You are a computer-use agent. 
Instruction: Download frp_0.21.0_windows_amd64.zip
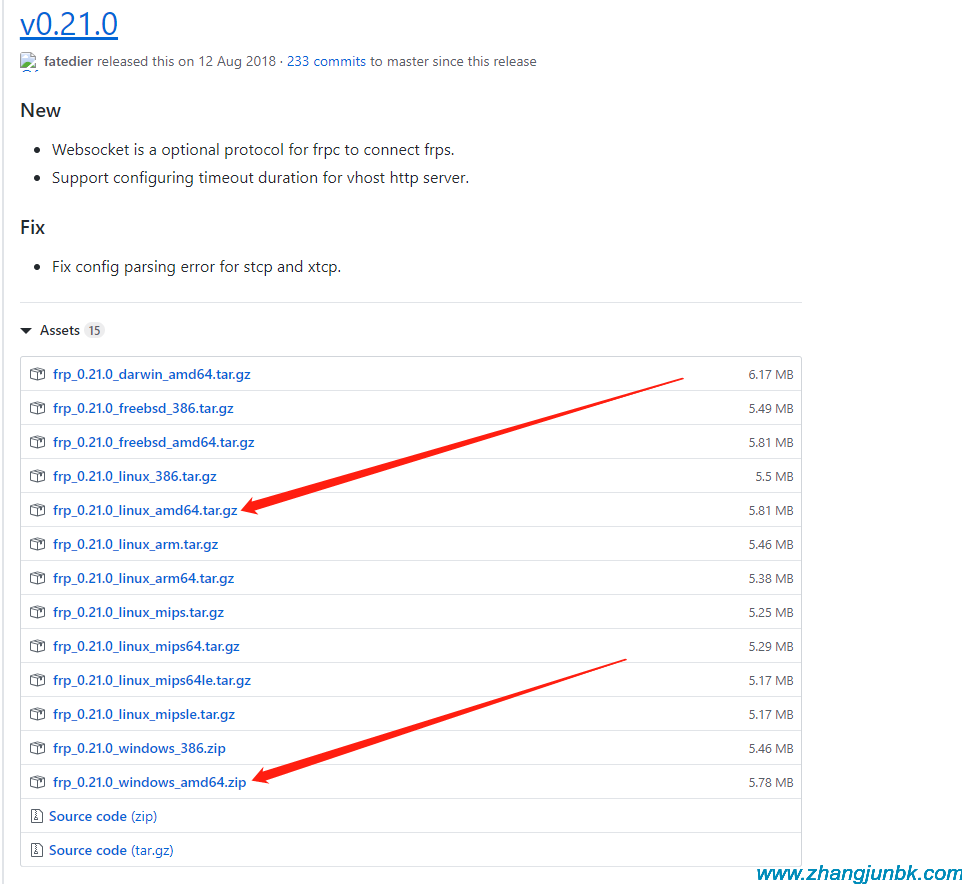coord(149,783)
